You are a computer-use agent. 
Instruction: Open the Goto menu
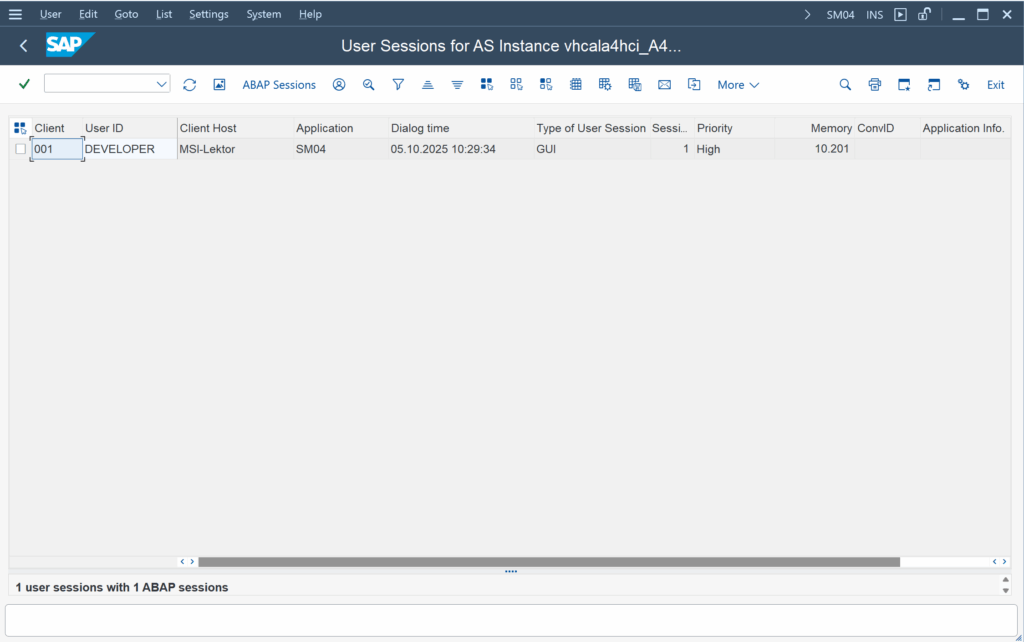tap(126, 15)
